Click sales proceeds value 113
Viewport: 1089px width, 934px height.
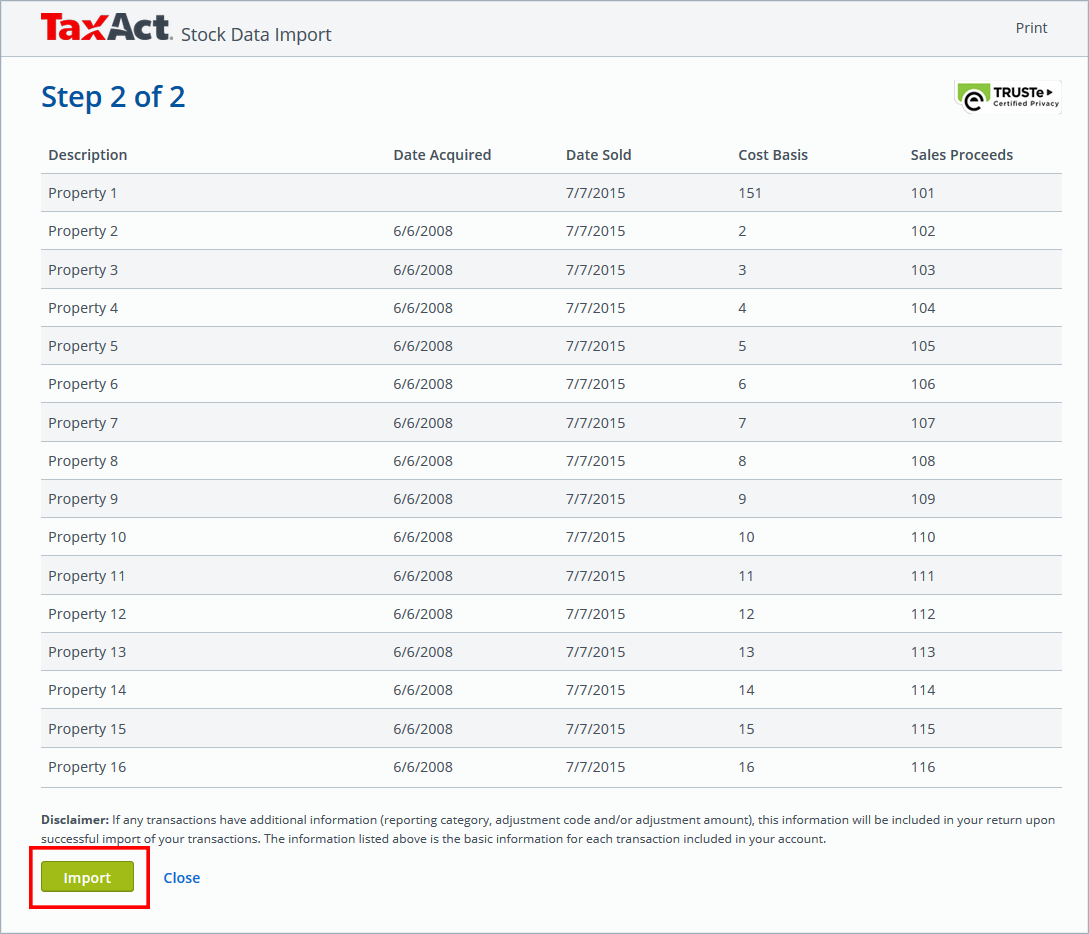pyautogui.click(x=922, y=653)
